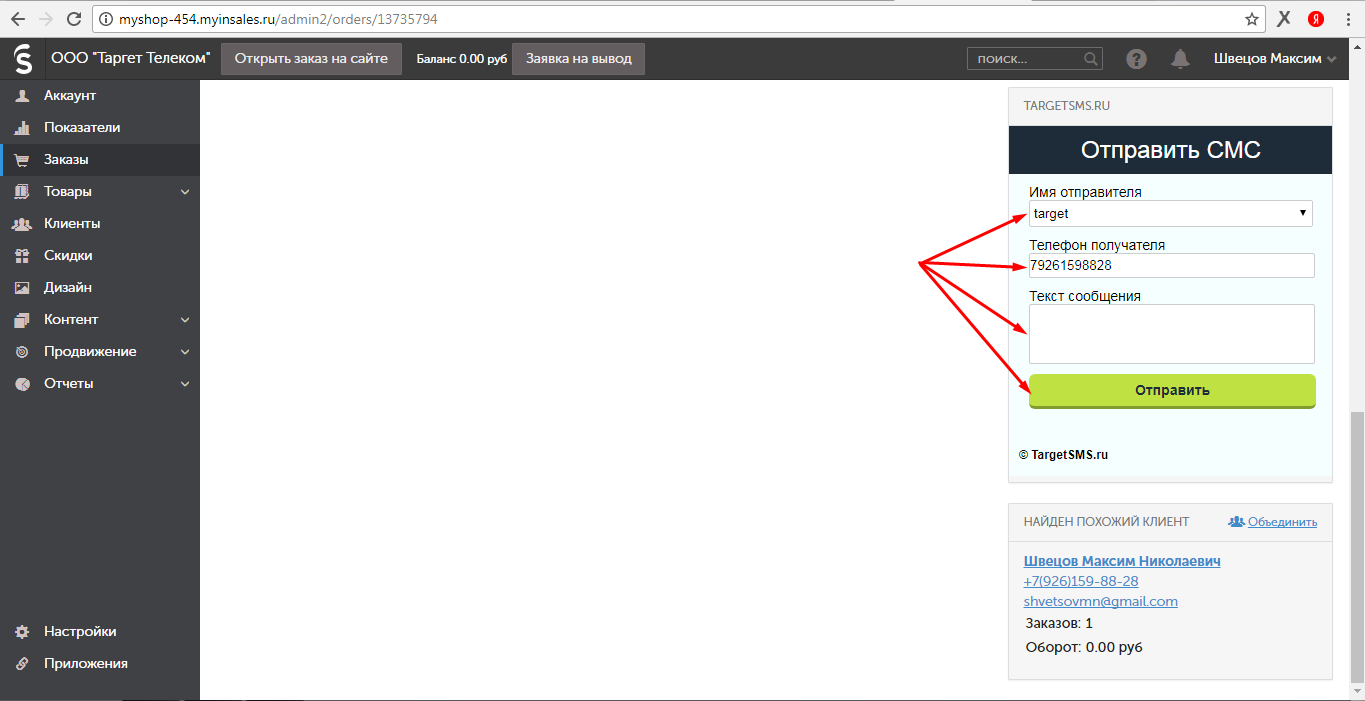
Task: Expand the Товары submenu chevron
Action: 185,192
